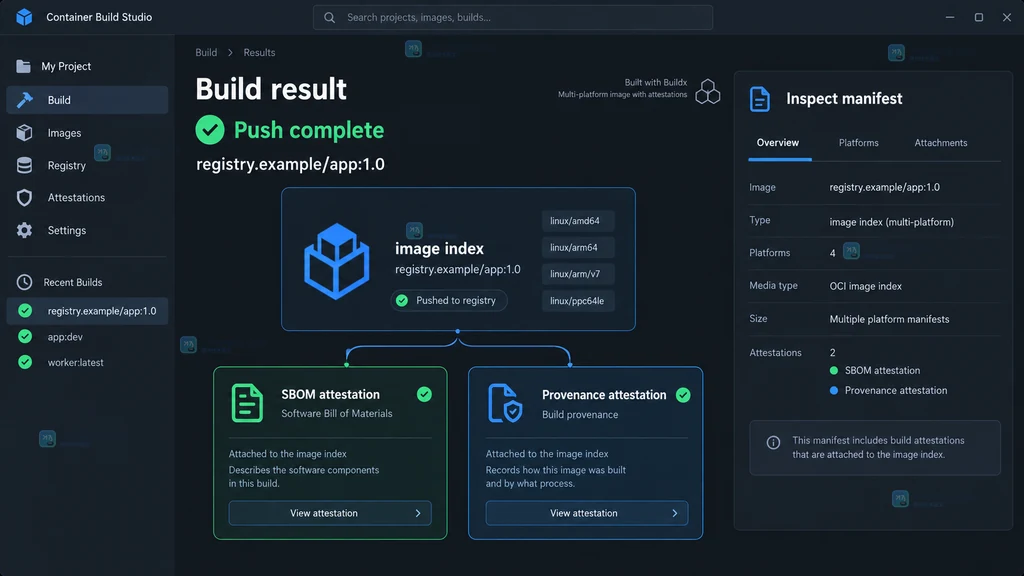1024x576 pixels.
Task: Click the Results breadcrumb
Action: tap(259, 53)
